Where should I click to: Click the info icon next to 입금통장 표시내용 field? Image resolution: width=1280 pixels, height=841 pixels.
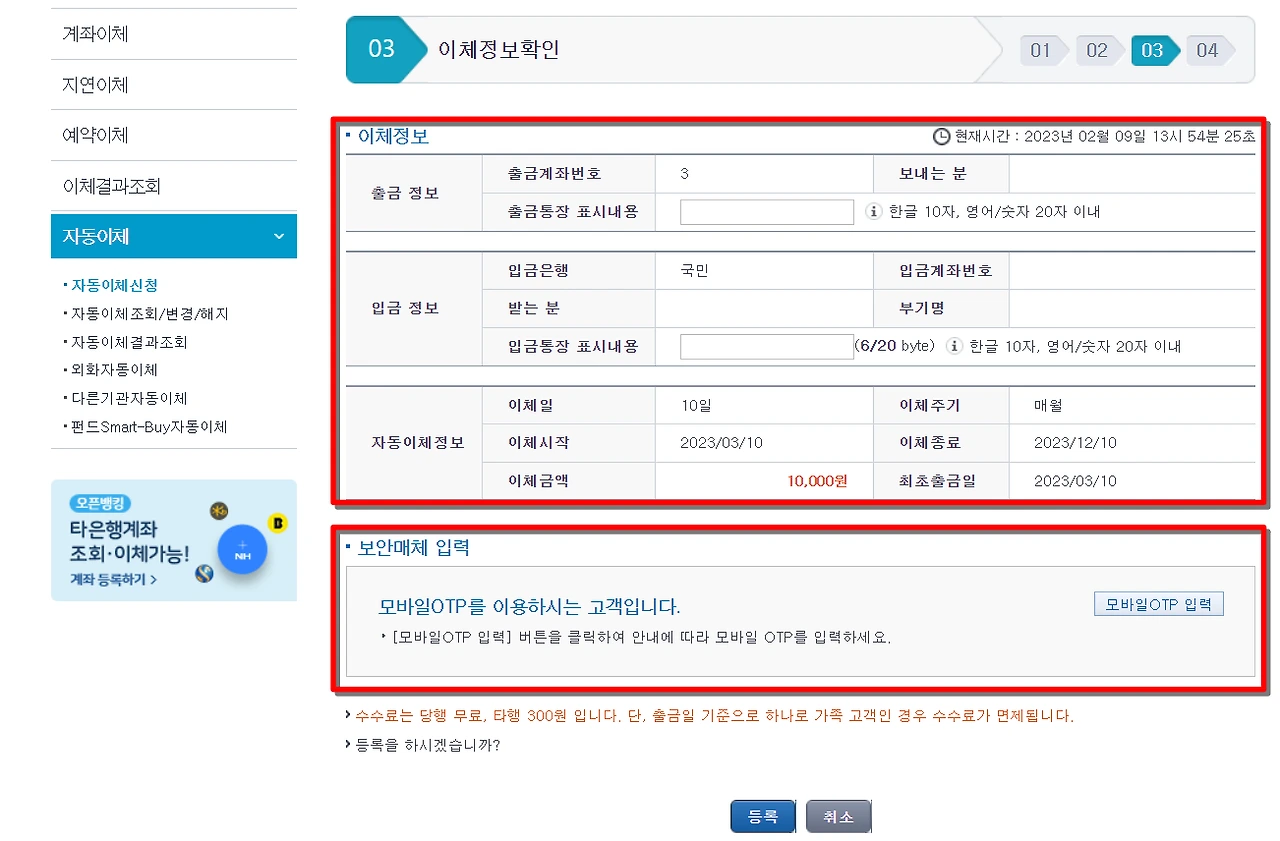(957, 346)
